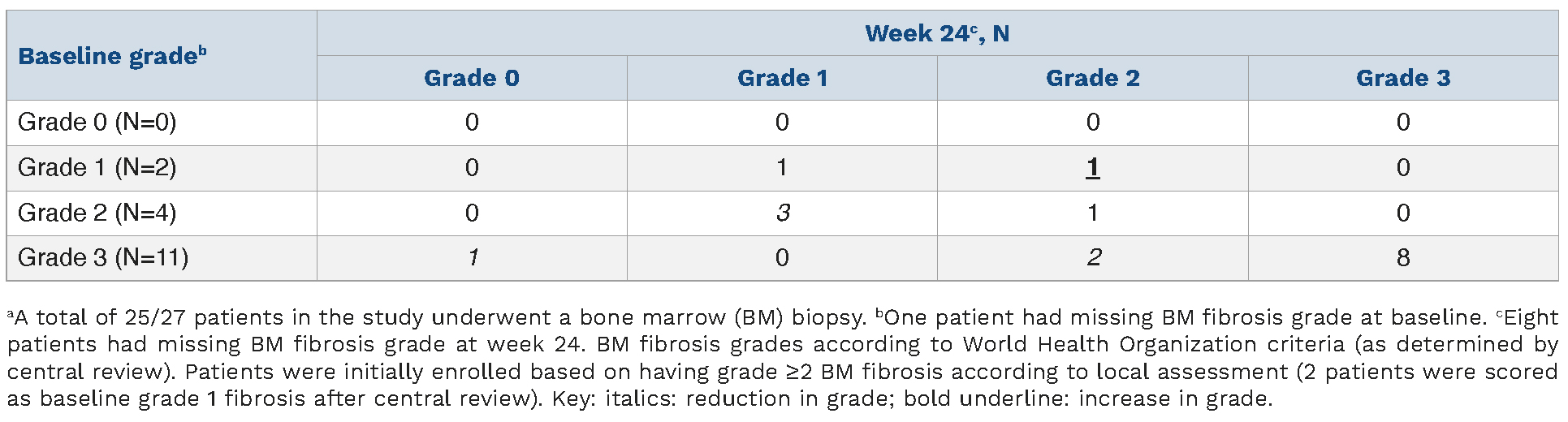Click Grade 3 column cell in Grade 0 (N=0) row
Image resolution: width=1568 pixels, height=422 pixels.
(x=1402, y=123)
